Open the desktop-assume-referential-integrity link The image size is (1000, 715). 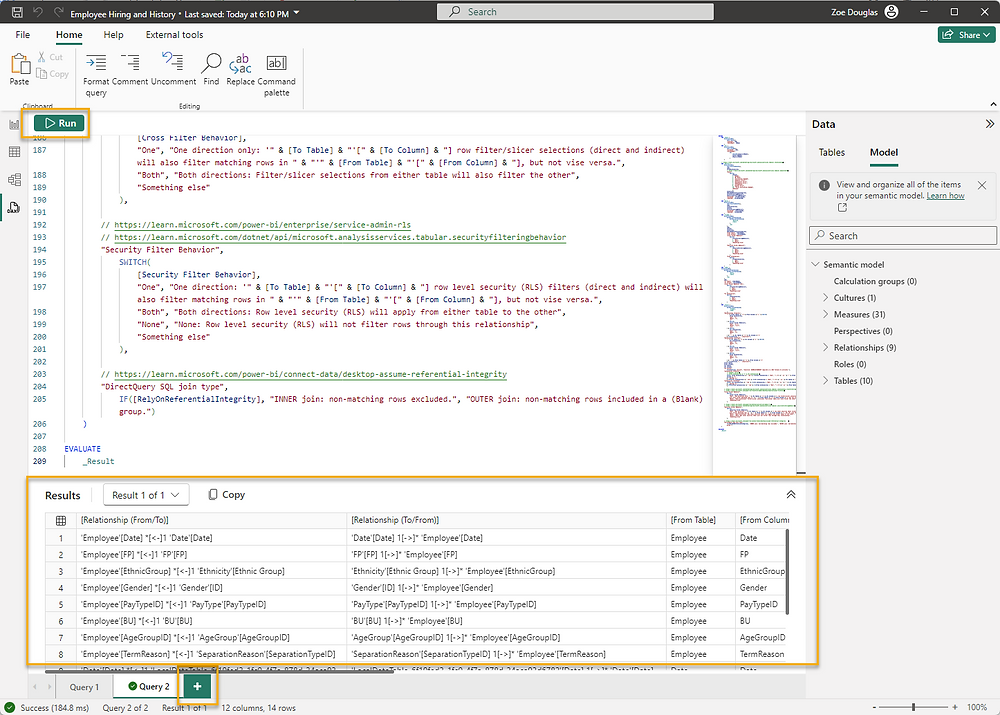click(311, 374)
